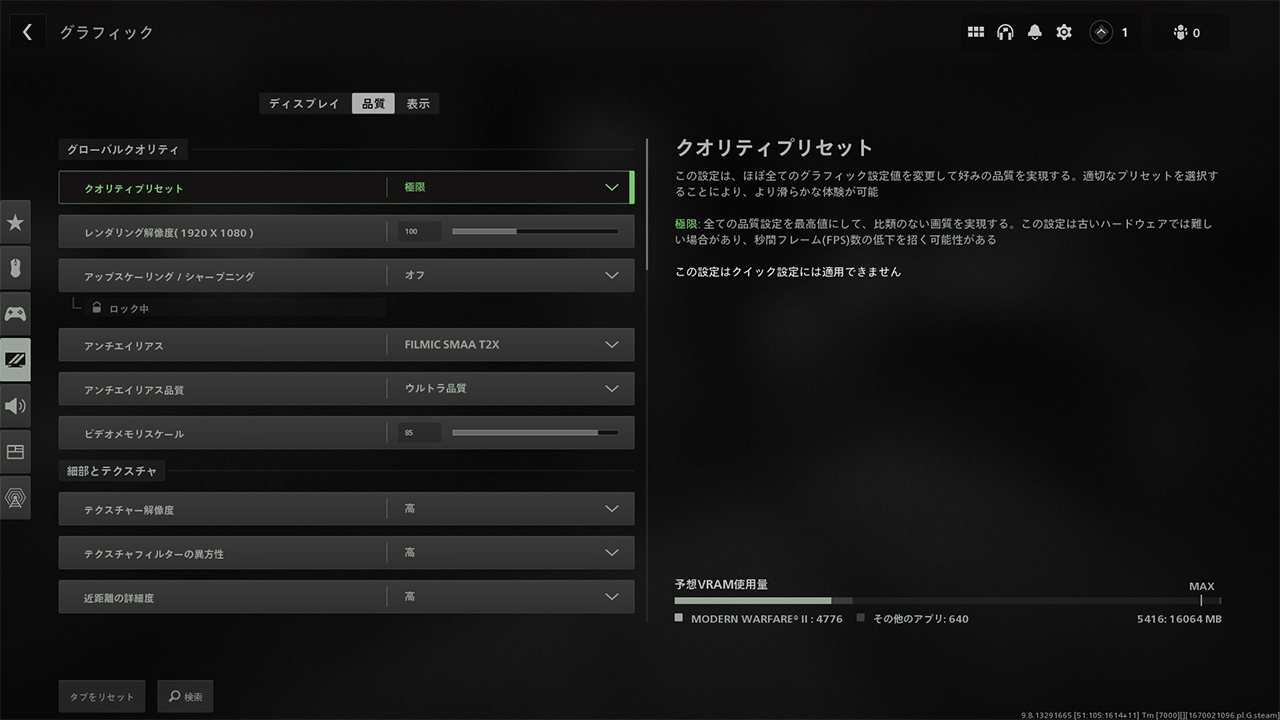Open the favorites star settings tab
This screenshot has height=720, width=1280.
(15, 222)
